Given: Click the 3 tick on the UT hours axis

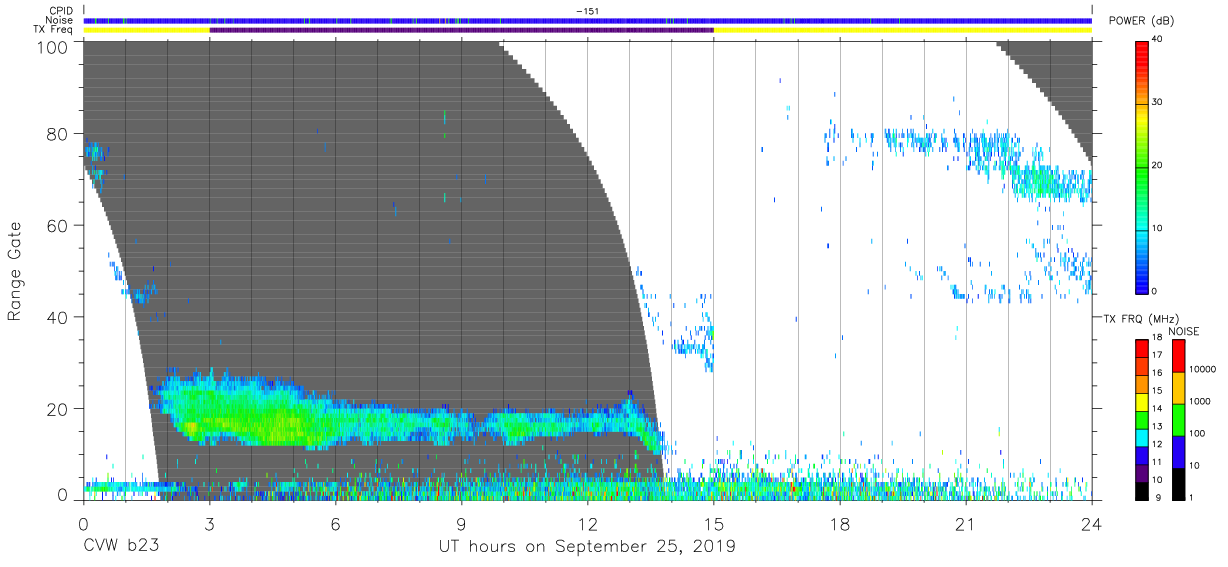Looking at the screenshot, I should pos(209,523).
